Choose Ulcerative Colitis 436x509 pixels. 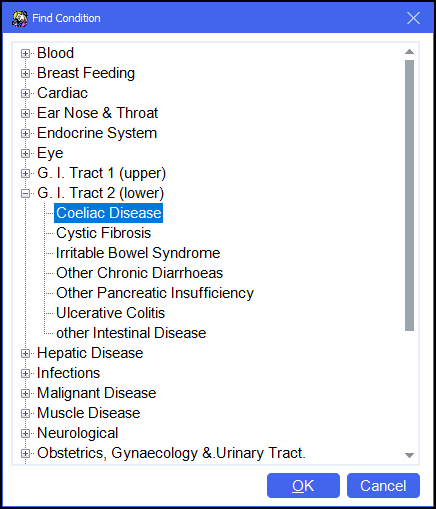coord(110,313)
